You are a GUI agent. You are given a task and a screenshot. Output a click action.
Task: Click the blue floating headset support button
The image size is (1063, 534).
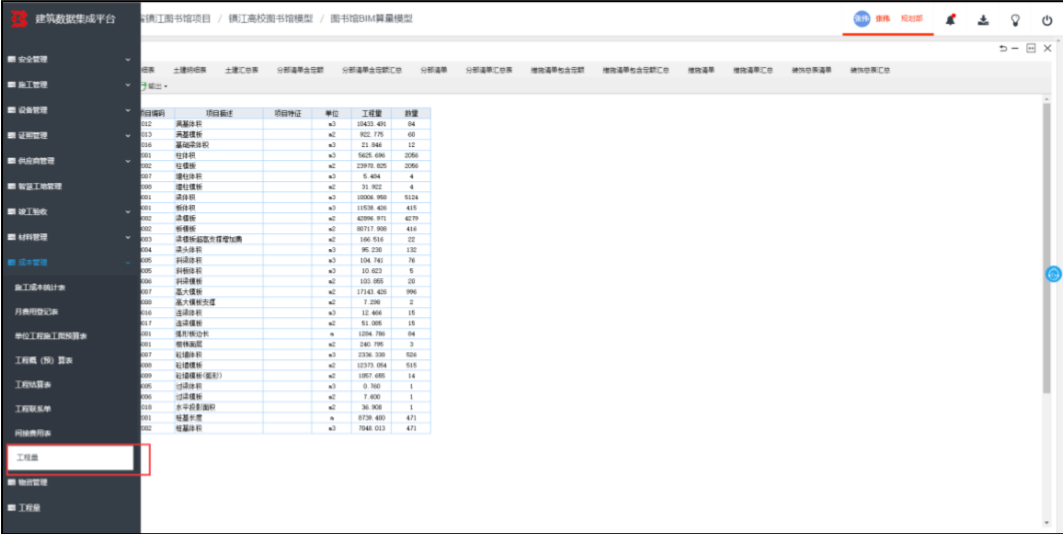[x=1053, y=274]
